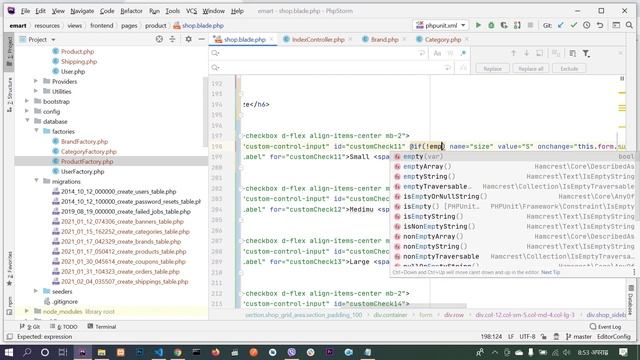Collapse the factories folder
Image resolution: width=640 pixels, height=360 pixels.
(36, 131)
